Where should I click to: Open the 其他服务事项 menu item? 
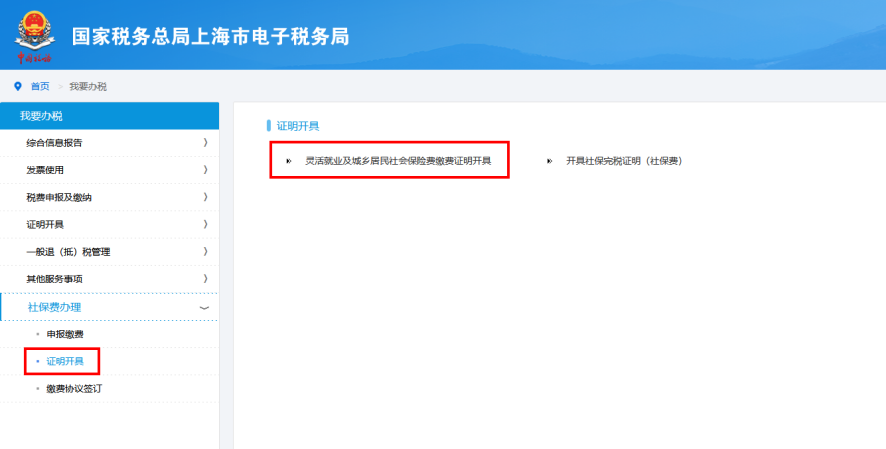(54, 278)
